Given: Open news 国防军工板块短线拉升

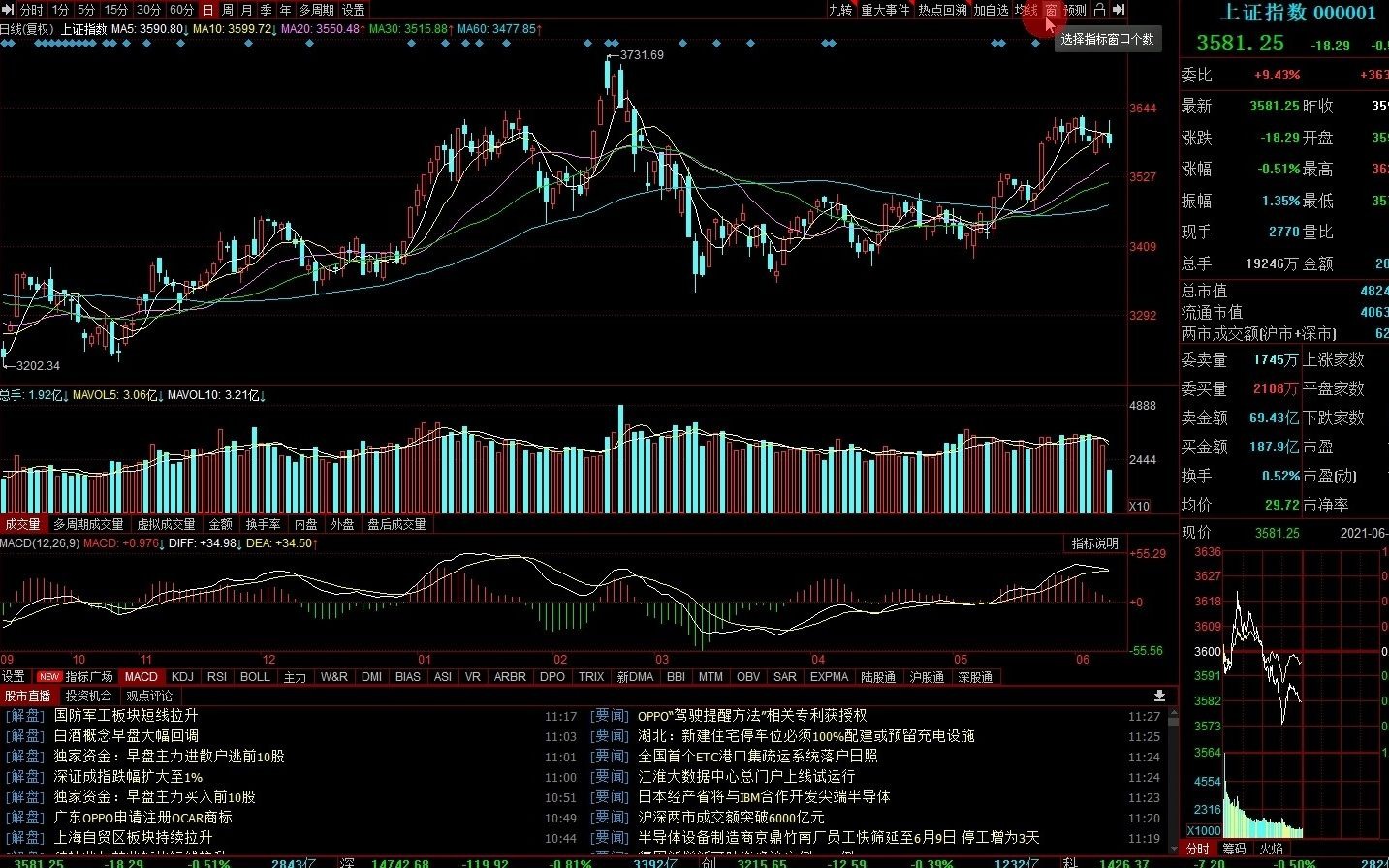Looking at the screenshot, I should coord(126,715).
